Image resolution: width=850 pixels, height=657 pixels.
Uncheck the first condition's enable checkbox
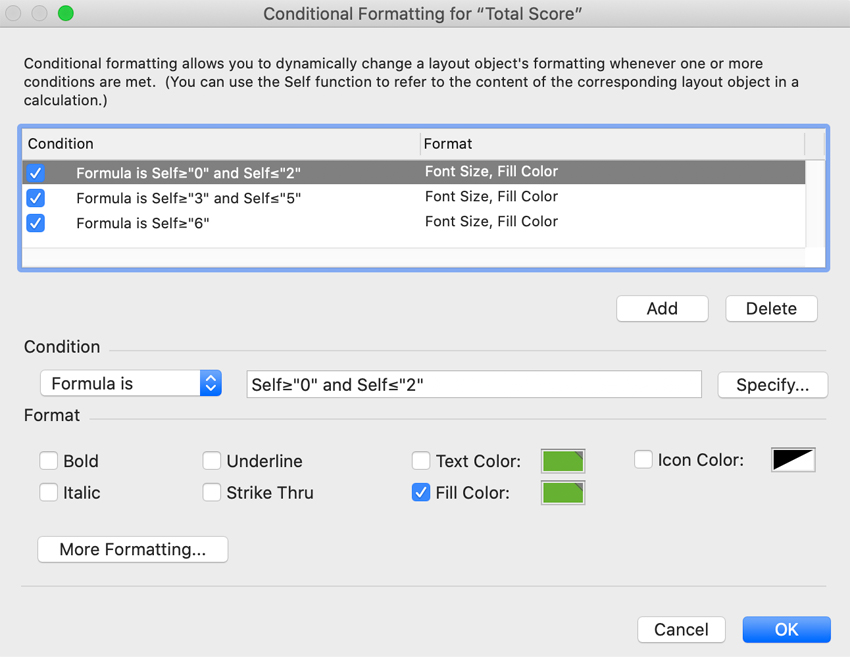(x=36, y=172)
